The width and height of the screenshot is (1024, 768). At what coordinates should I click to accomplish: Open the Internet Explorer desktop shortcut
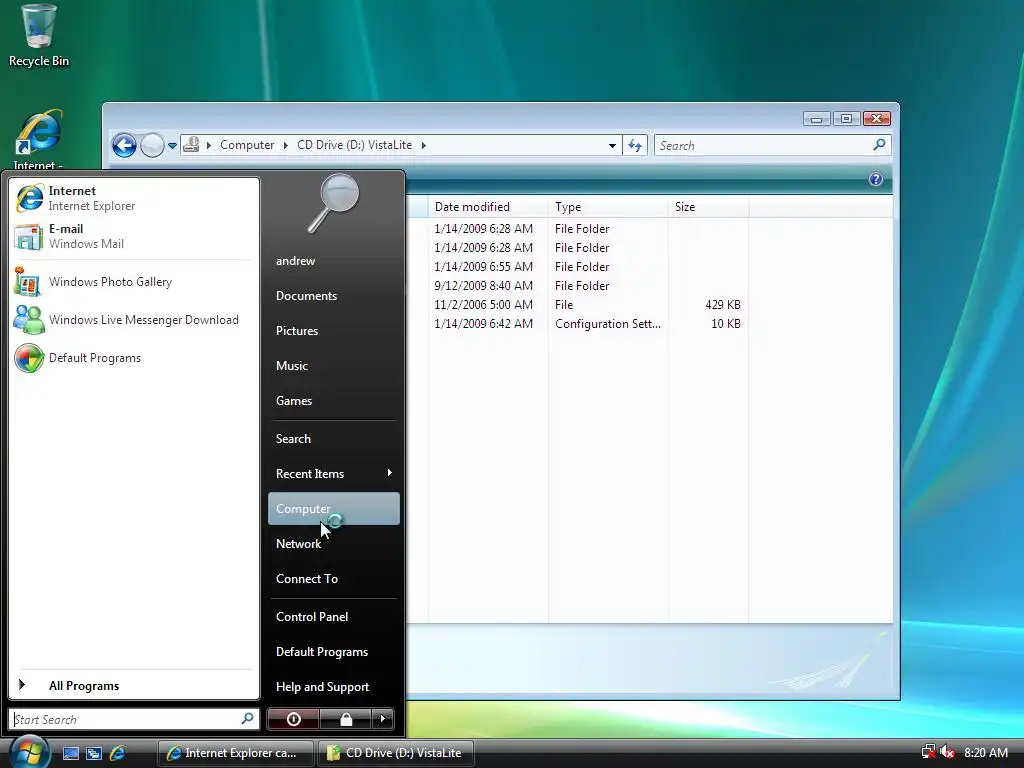pyautogui.click(x=39, y=139)
